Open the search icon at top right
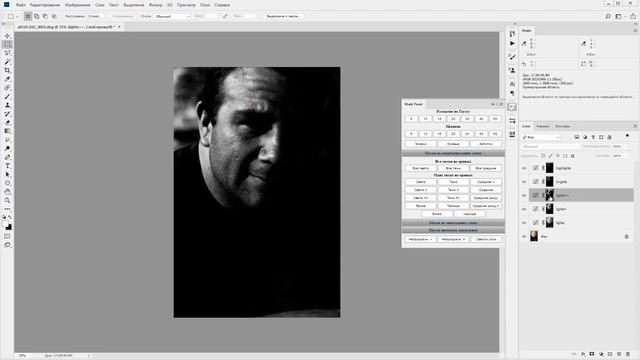Image resolution: width=640 pixels, height=360 pixels. (608, 16)
